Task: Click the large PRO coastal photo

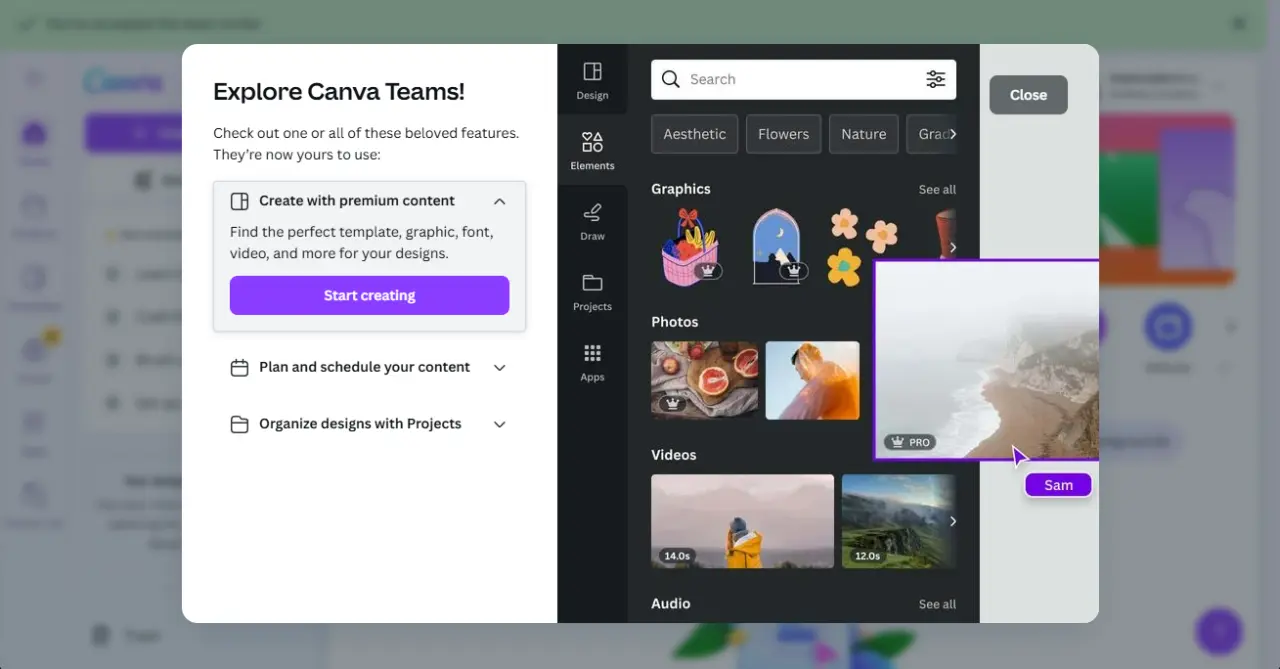Action: pos(986,360)
